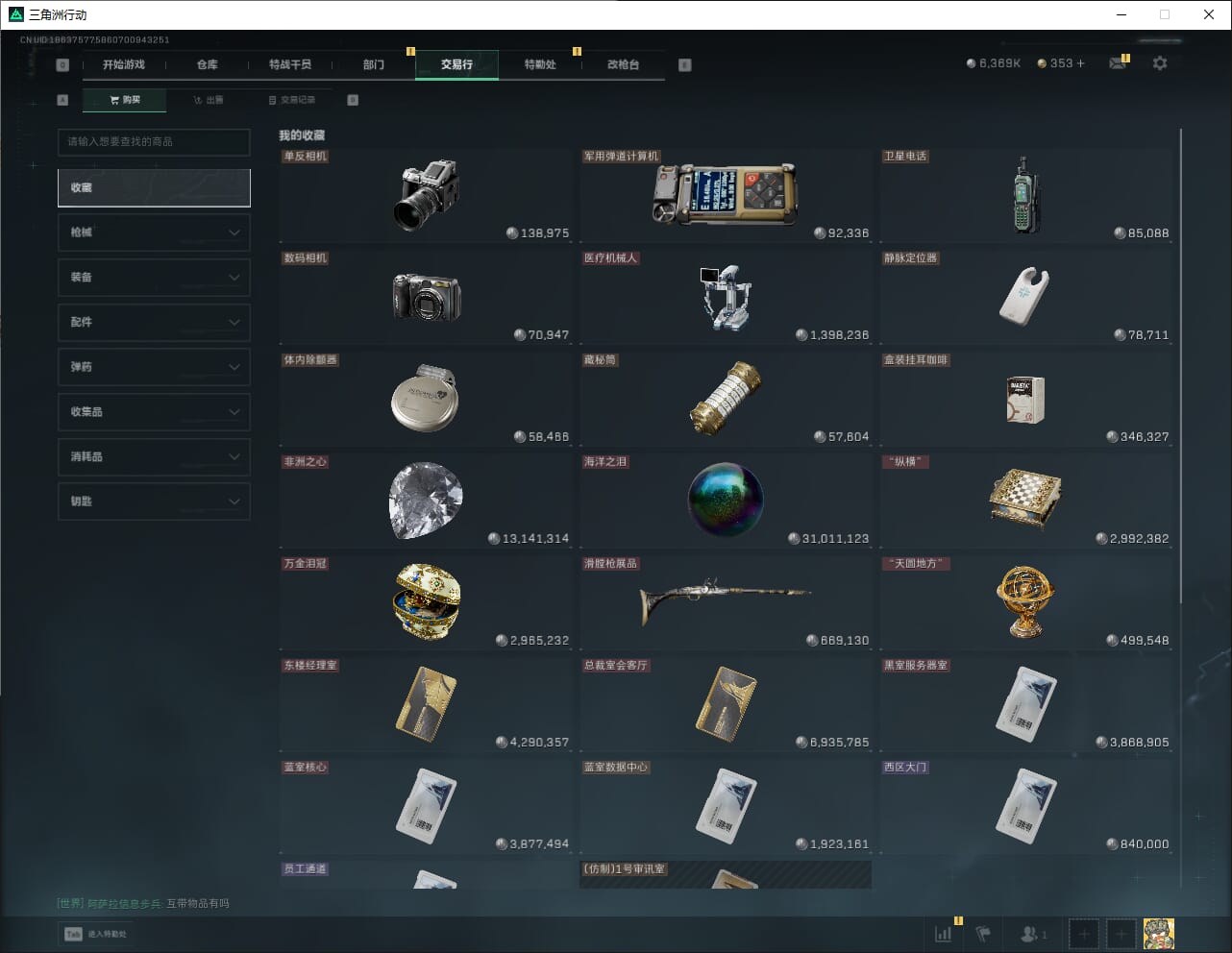Switch to the 仓库 tab

click(208, 64)
